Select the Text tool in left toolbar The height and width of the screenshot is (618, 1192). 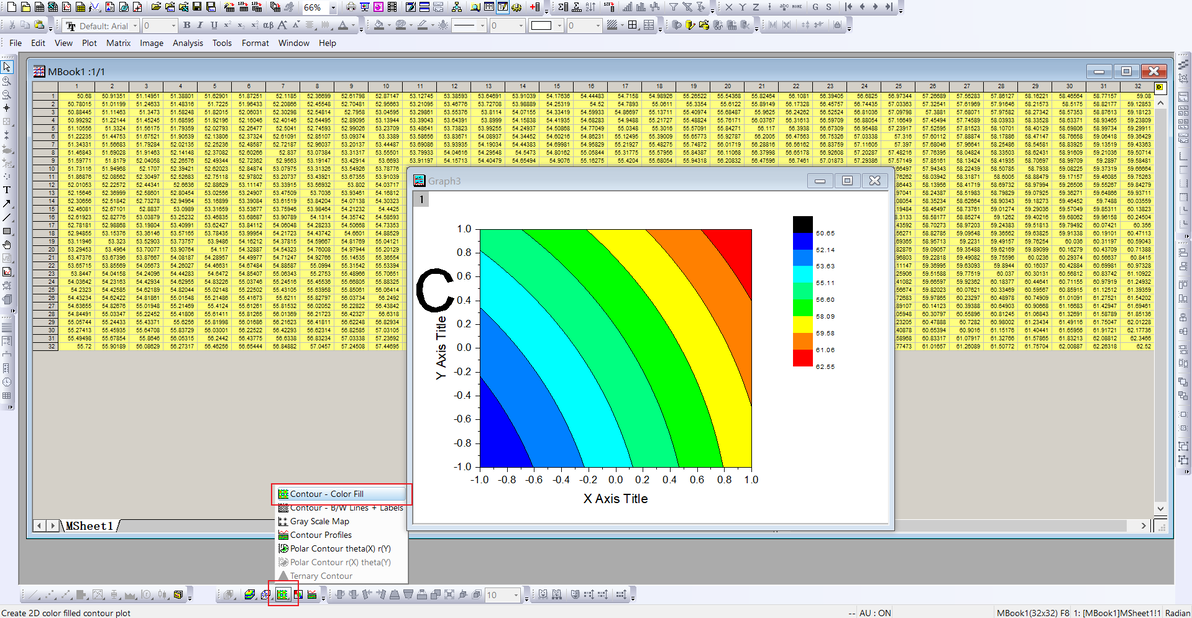coord(7,189)
